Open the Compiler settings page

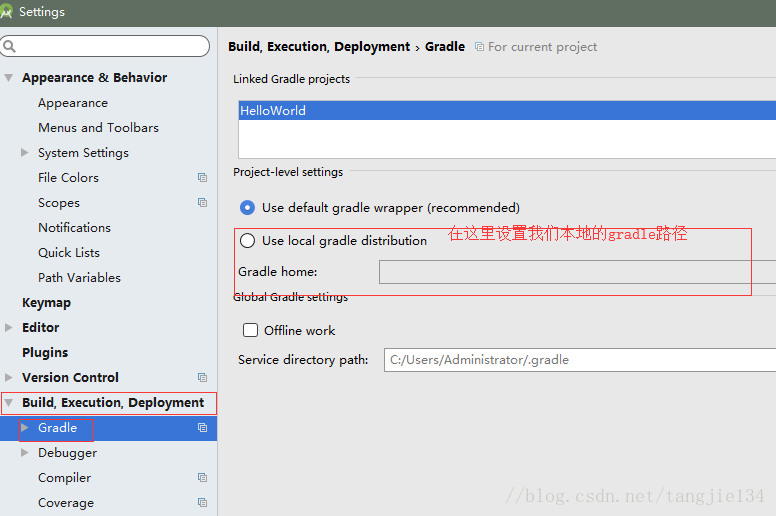[64, 478]
